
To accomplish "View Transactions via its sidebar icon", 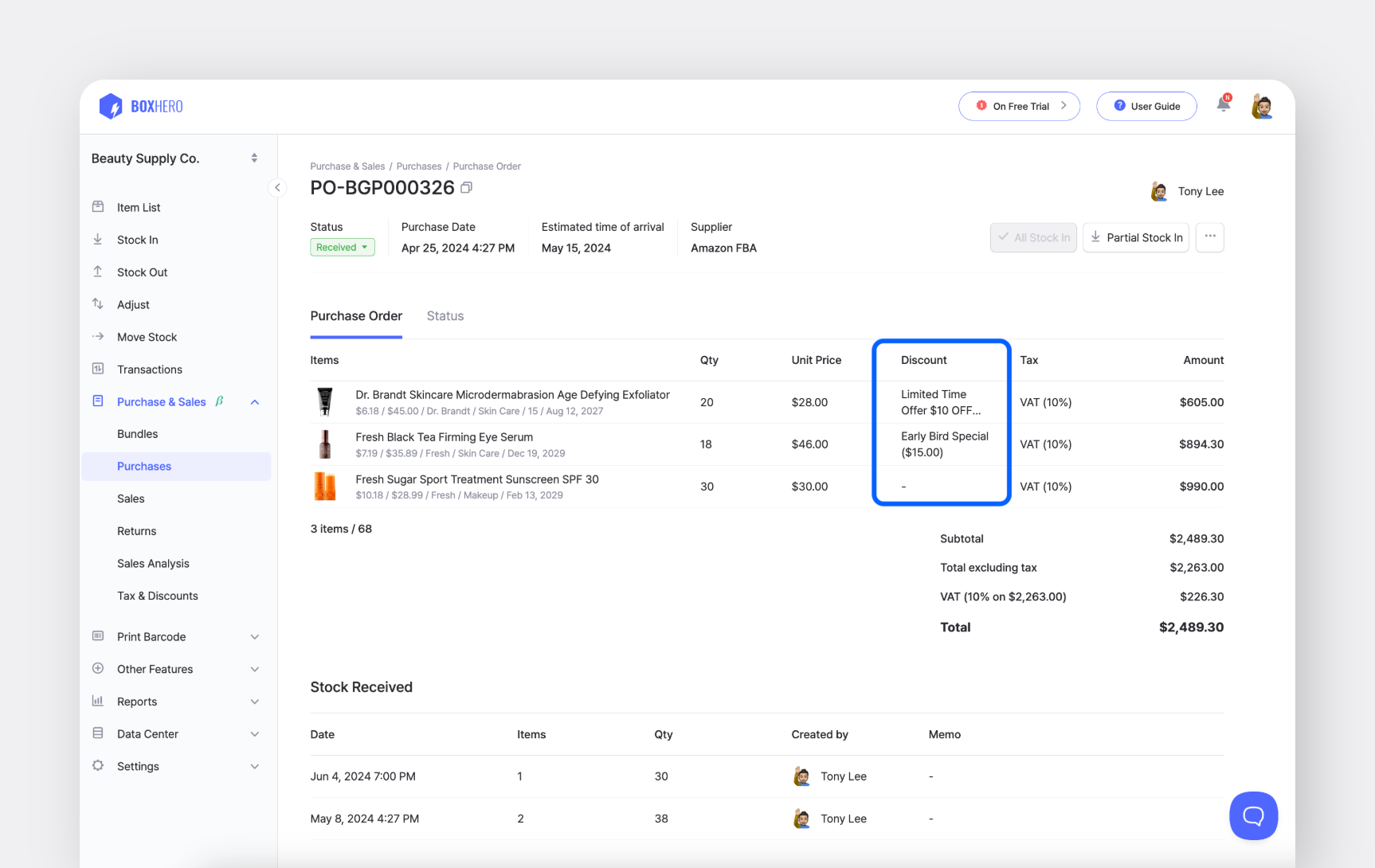I will (97, 369).
